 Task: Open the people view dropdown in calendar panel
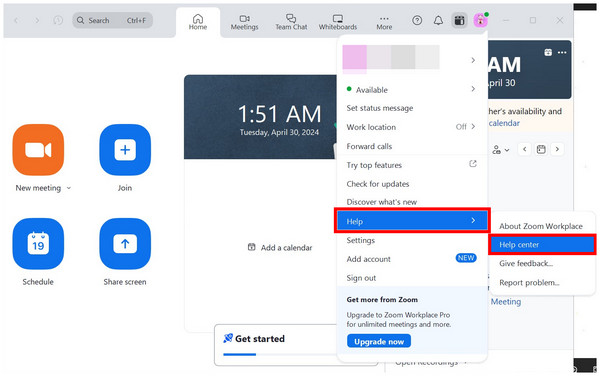coord(501,150)
